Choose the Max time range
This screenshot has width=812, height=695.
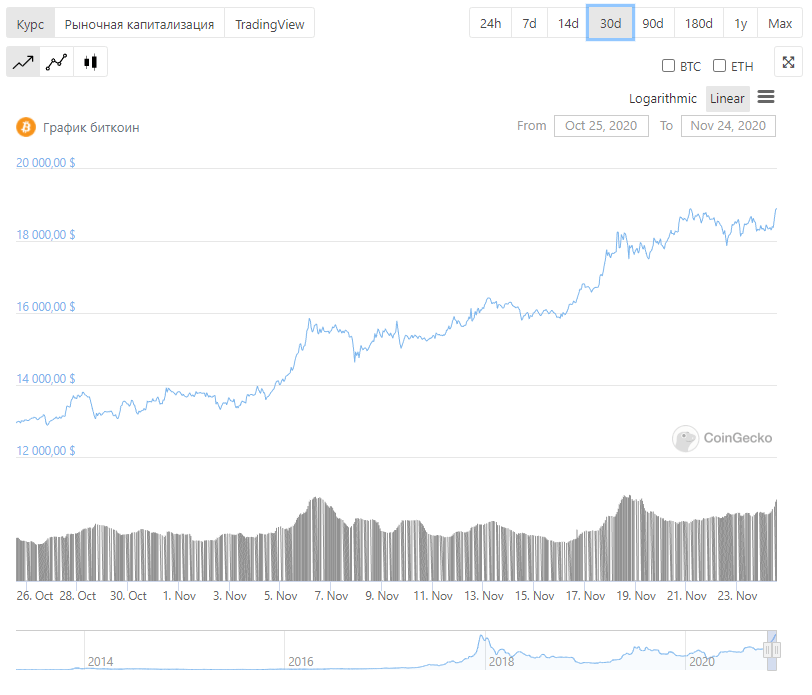pyautogui.click(x=780, y=23)
